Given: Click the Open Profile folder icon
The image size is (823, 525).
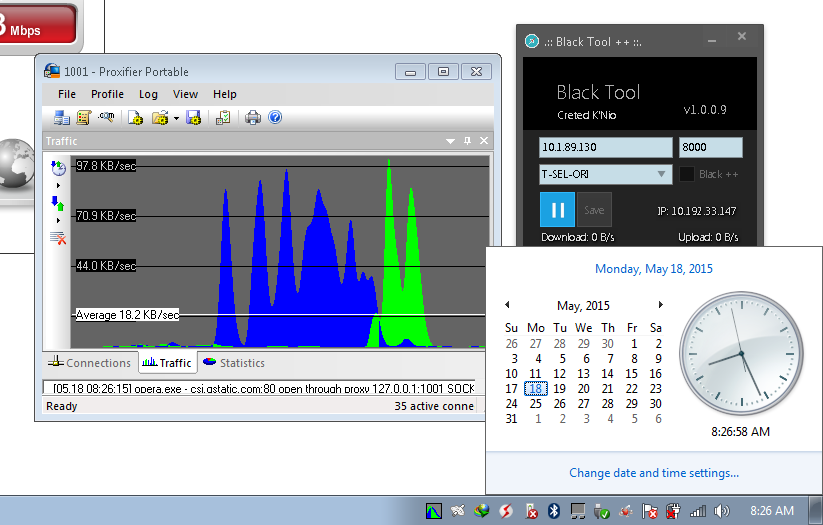Looking at the screenshot, I should 160,117.
